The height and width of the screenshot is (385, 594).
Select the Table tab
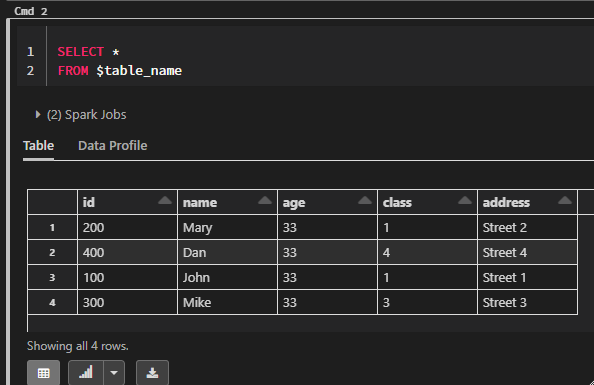(38, 146)
